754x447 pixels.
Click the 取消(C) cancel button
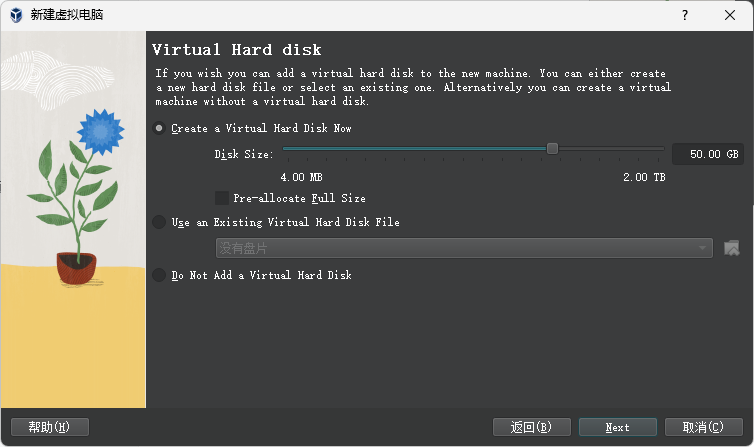(x=703, y=427)
